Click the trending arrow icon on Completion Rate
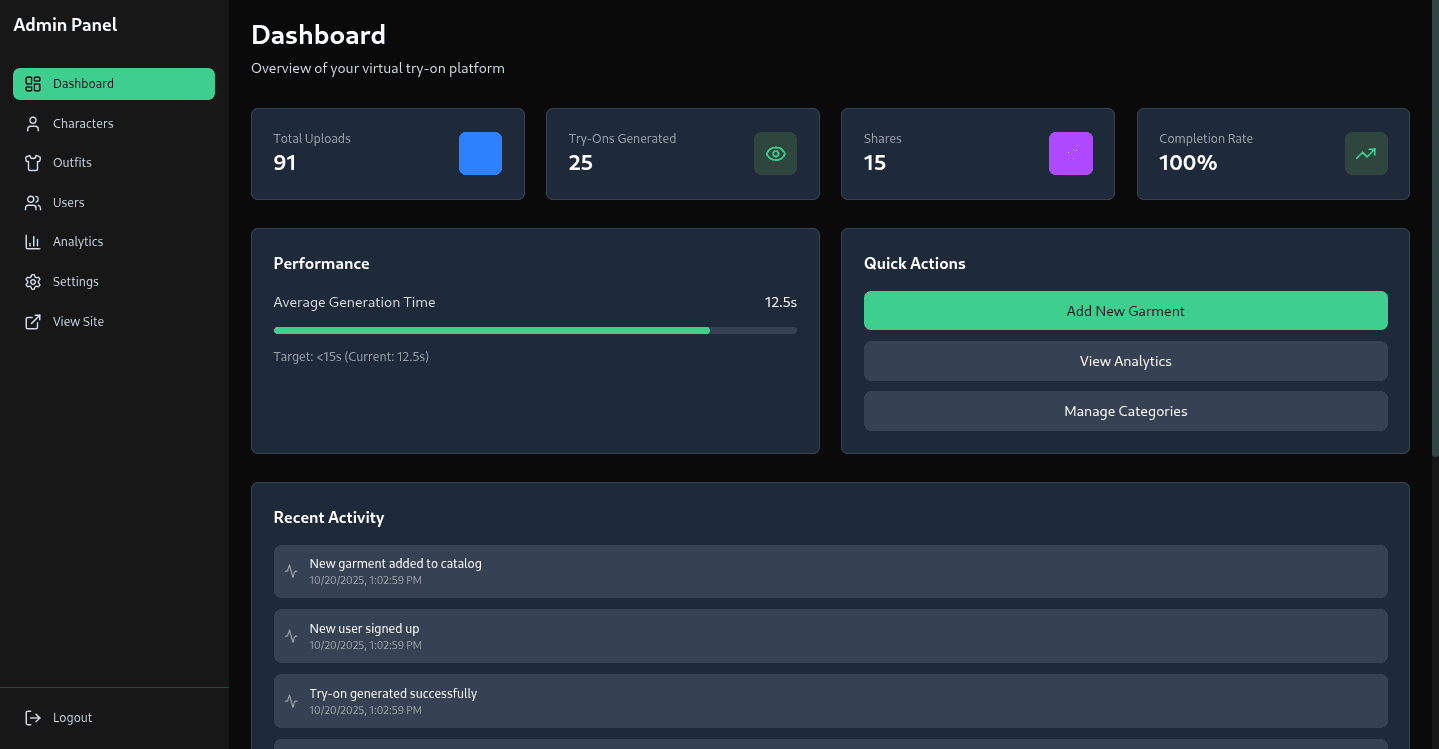Screen dimensions: 1439x749 [x=1366, y=154]
